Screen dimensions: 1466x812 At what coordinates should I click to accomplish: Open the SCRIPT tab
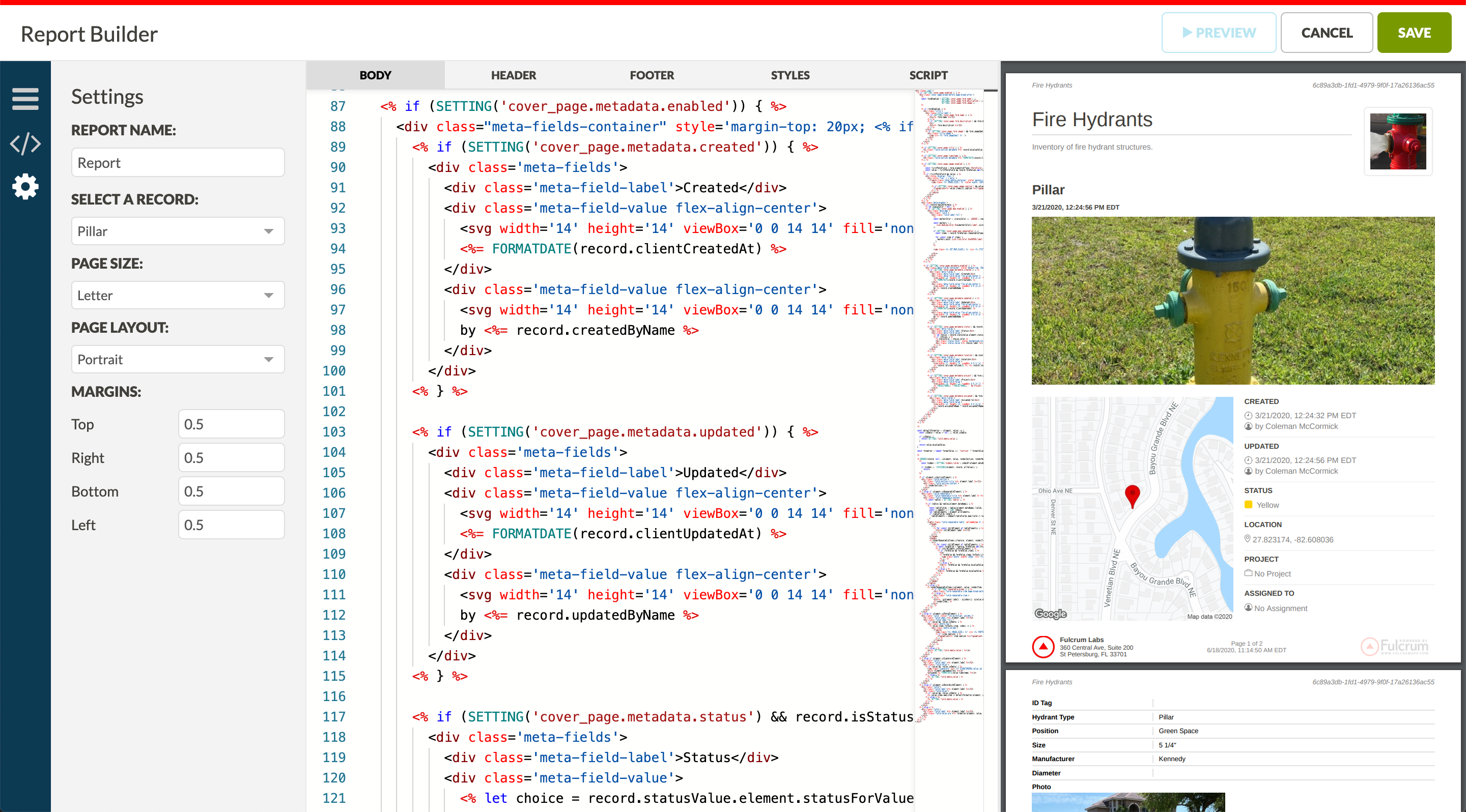pos(927,75)
